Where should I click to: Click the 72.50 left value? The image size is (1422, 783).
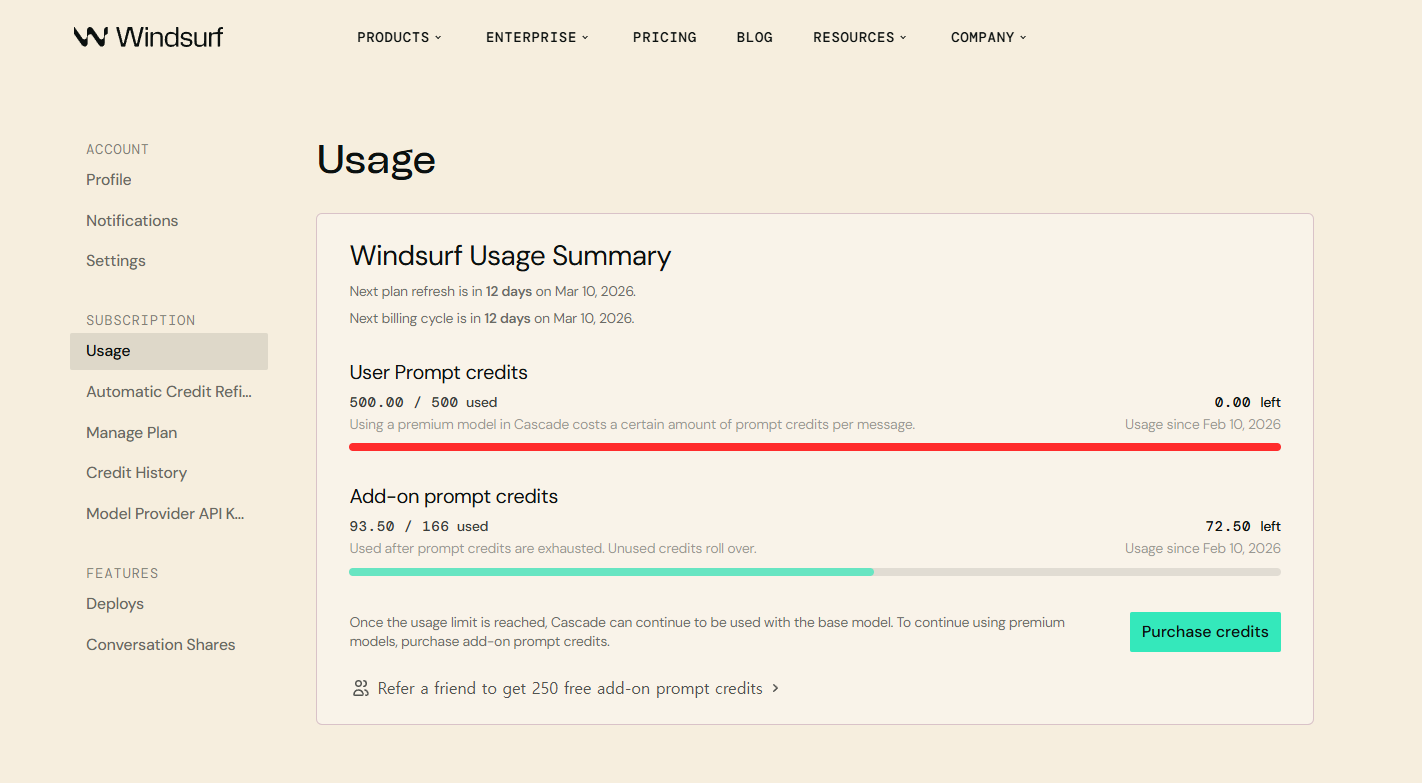click(x=1243, y=526)
